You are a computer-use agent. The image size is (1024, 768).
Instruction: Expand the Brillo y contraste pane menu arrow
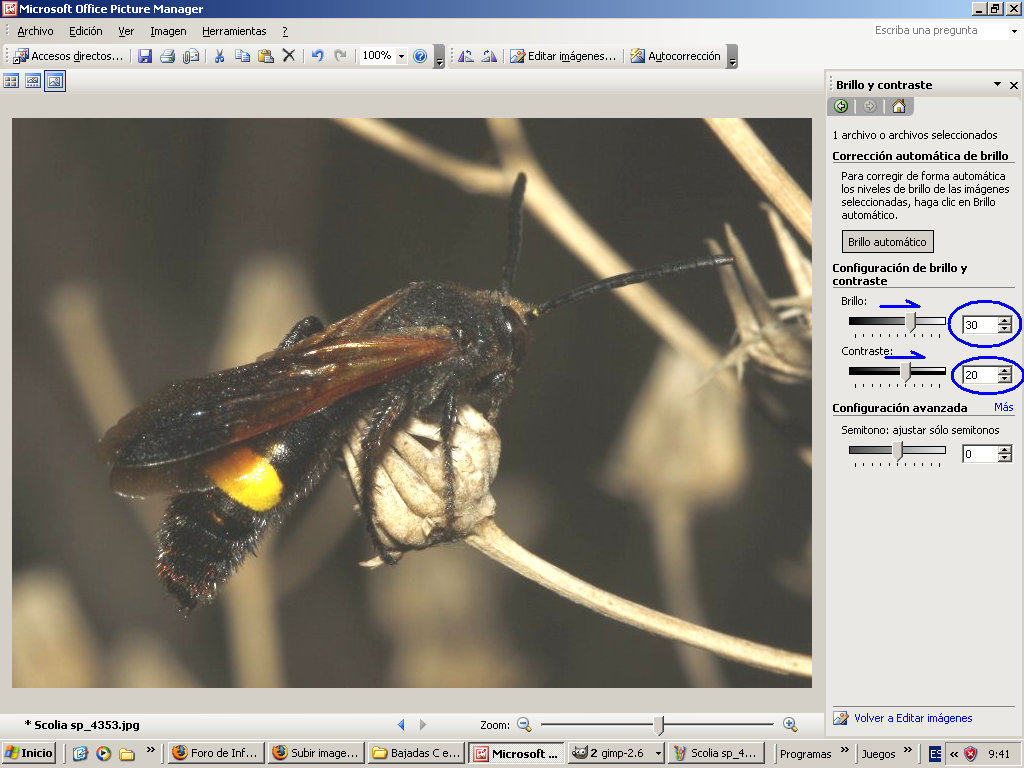[x=997, y=84]
